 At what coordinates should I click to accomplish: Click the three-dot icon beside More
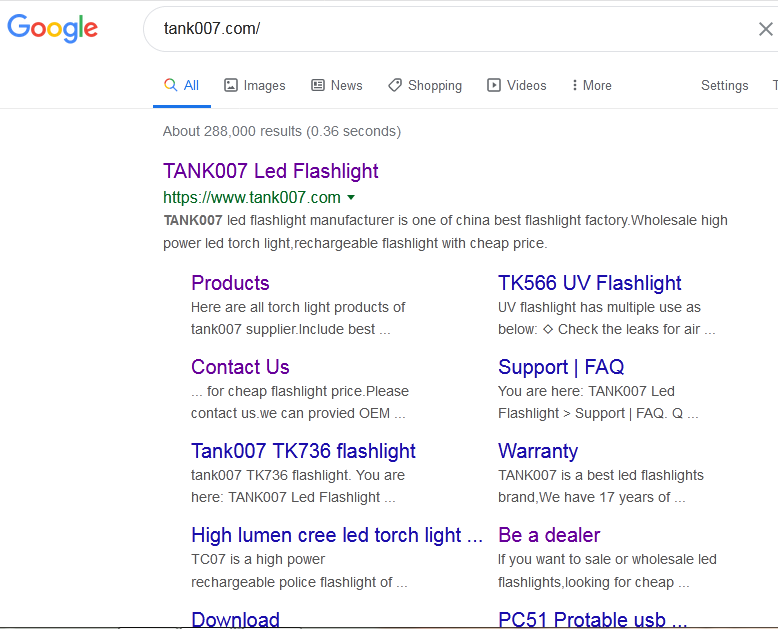point(575,85)
